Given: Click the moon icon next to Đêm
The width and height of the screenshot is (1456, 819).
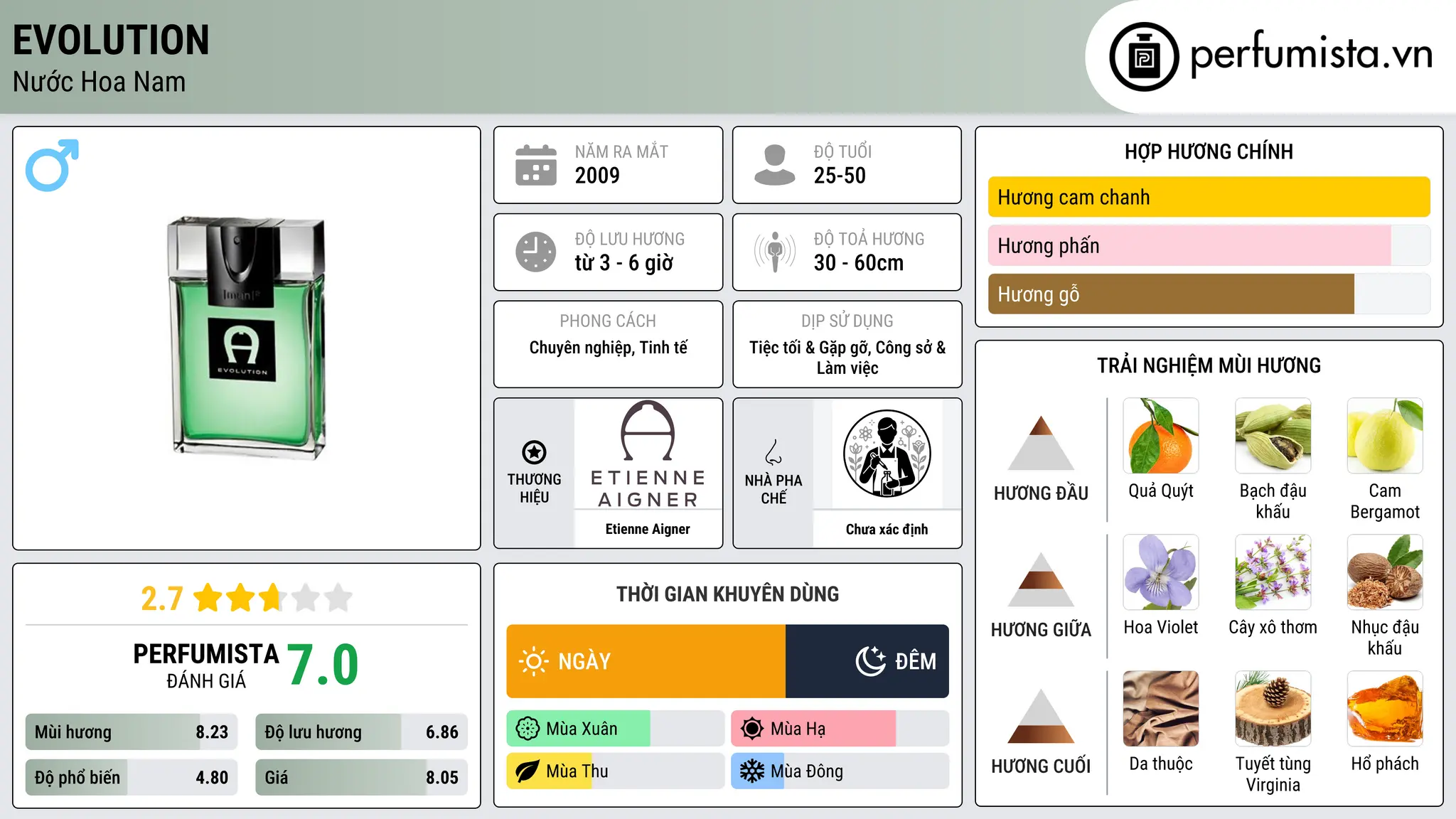Looking at the screenshot, I should [x=870, y=661].
